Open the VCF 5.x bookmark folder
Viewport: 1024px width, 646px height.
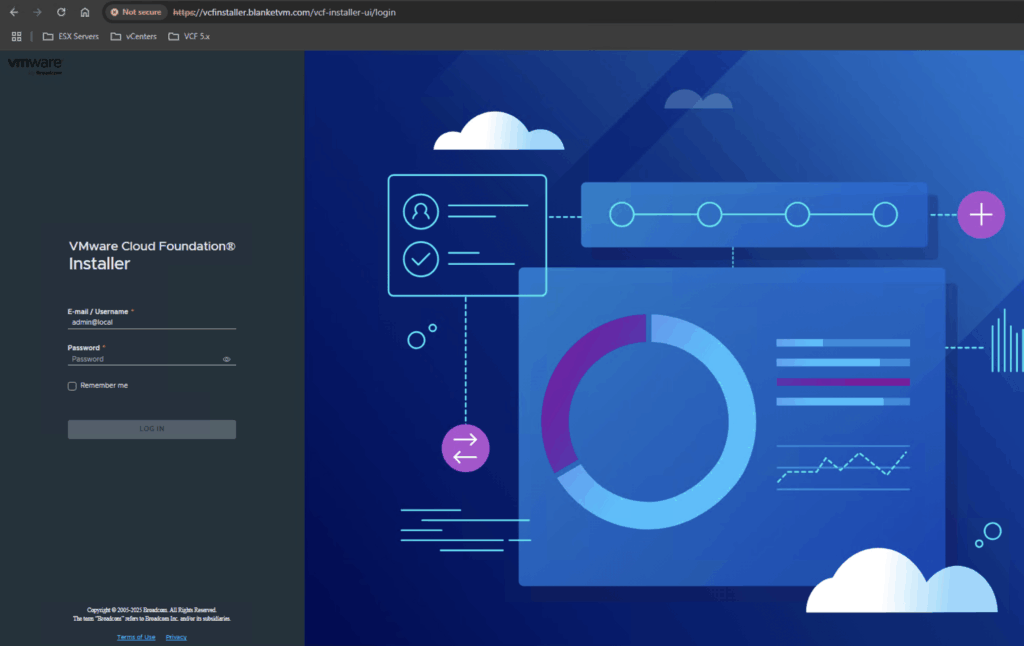tap(189, 37)
